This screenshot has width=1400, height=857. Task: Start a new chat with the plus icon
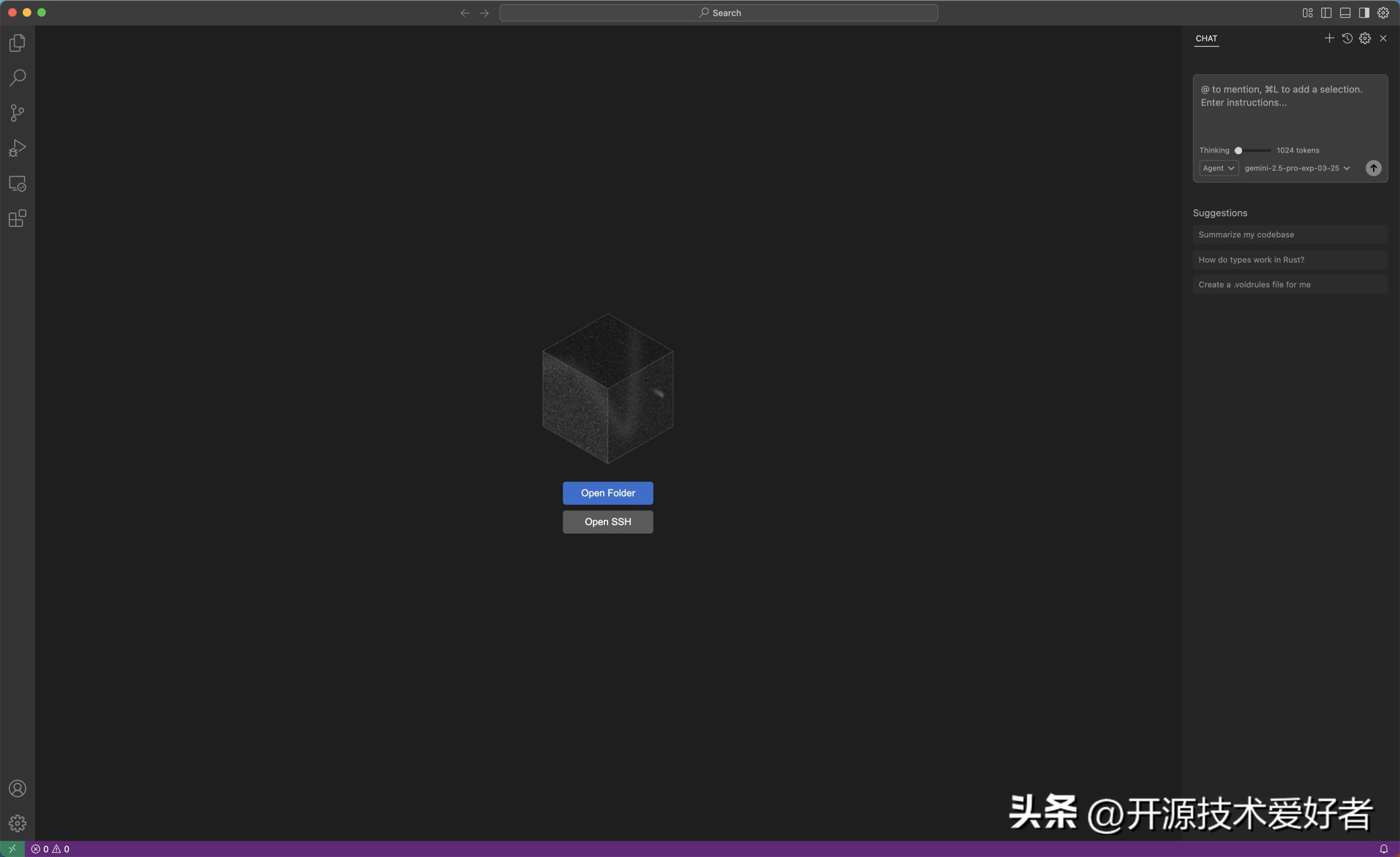(1329, 38)
